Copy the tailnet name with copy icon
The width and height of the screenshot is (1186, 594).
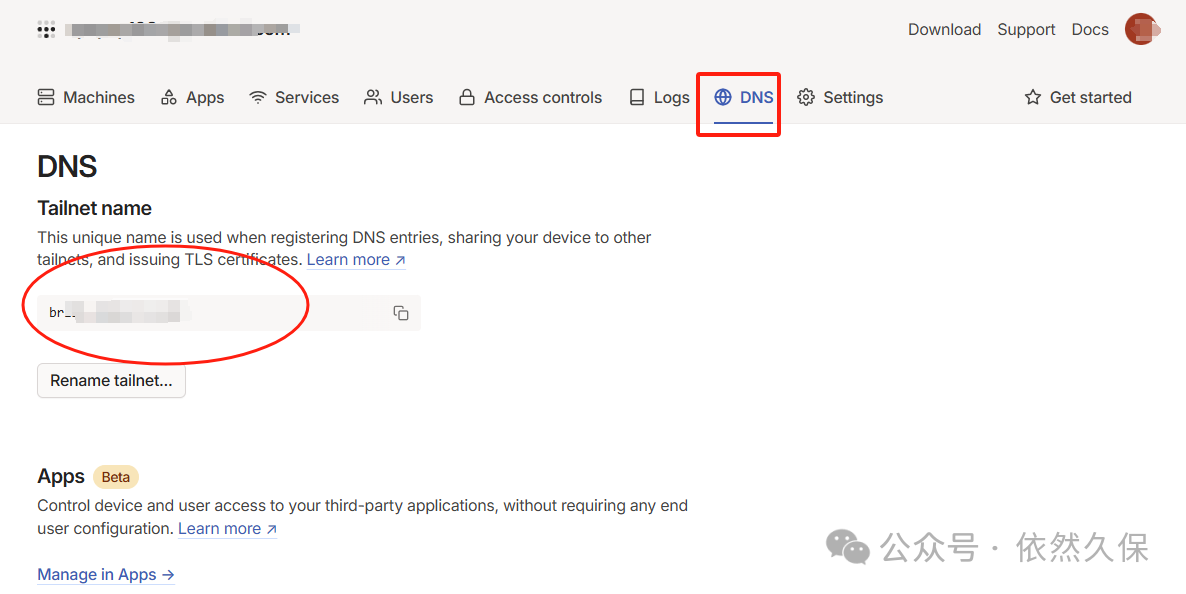click(401, 313)
